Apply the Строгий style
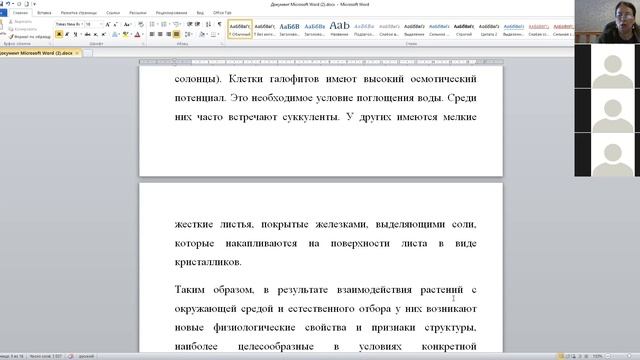The height and width of the screenshot is (360, 640). pyautogui.click(x=464, y=29)
